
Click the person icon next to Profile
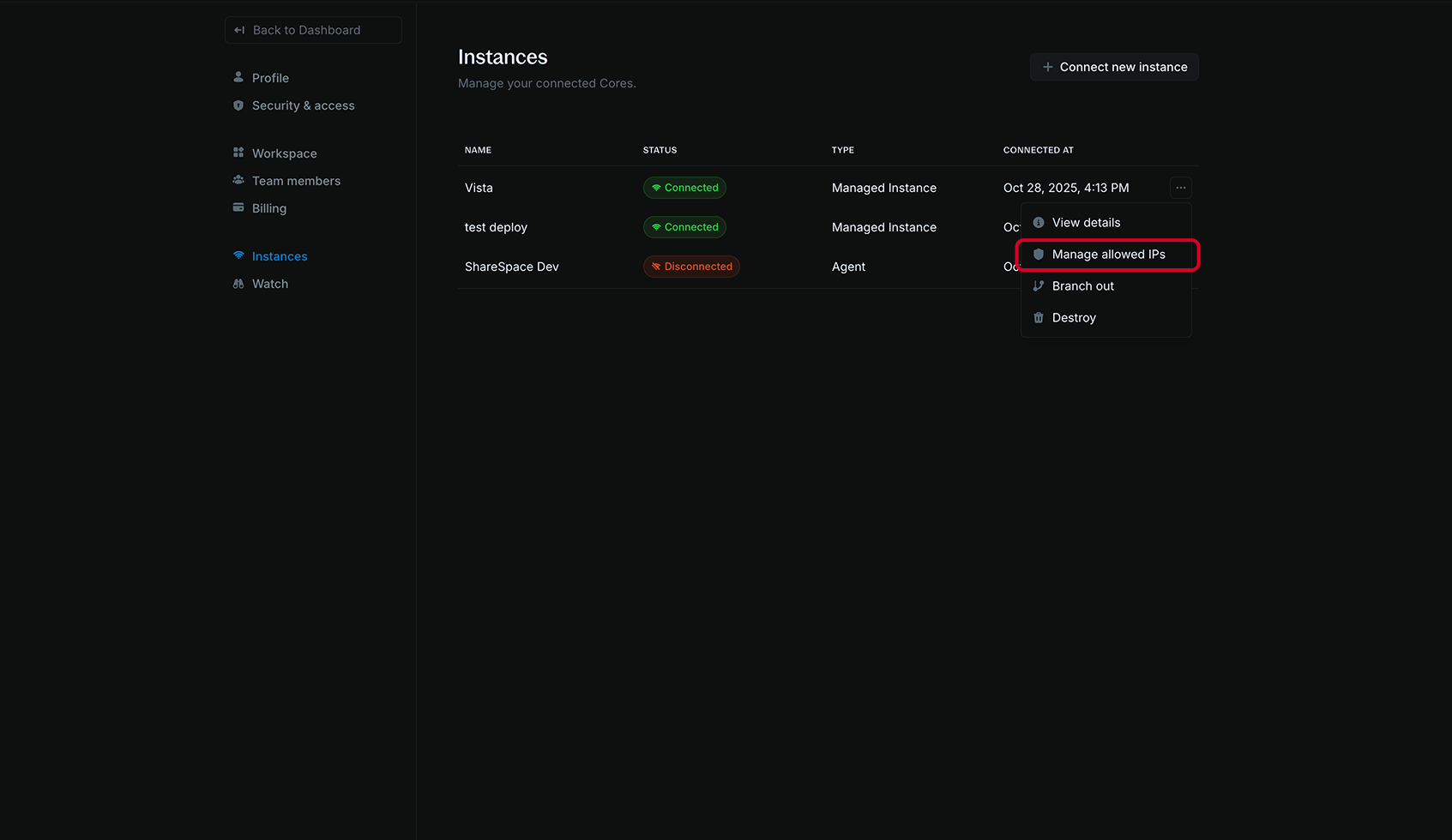238,77
